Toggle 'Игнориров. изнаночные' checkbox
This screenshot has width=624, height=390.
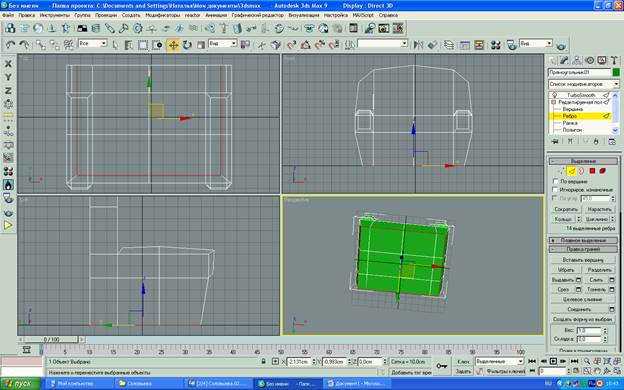(x=556, y=190)
